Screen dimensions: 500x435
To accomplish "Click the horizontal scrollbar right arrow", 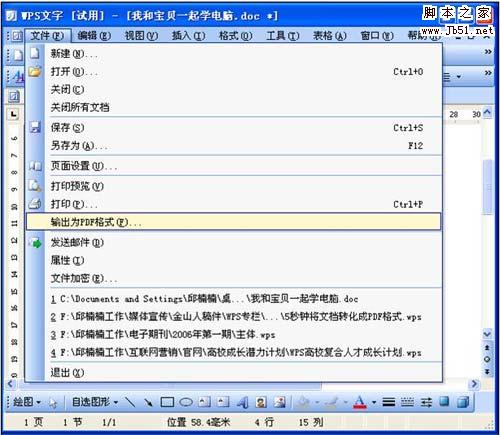I will (473, 384).
